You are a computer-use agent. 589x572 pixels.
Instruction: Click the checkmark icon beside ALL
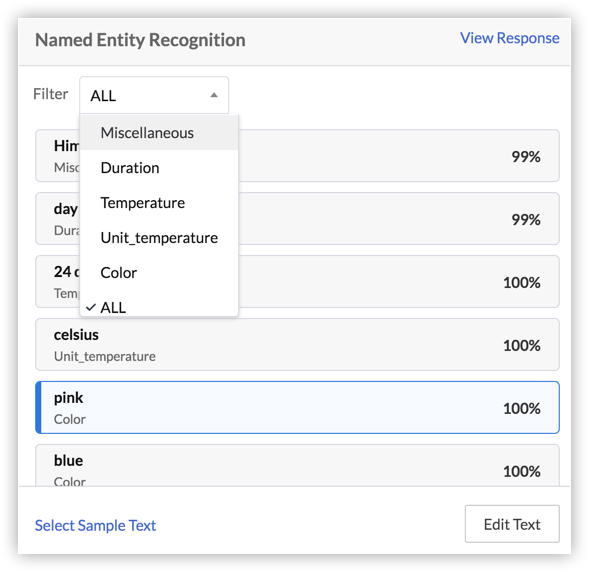tap(91, 308)
